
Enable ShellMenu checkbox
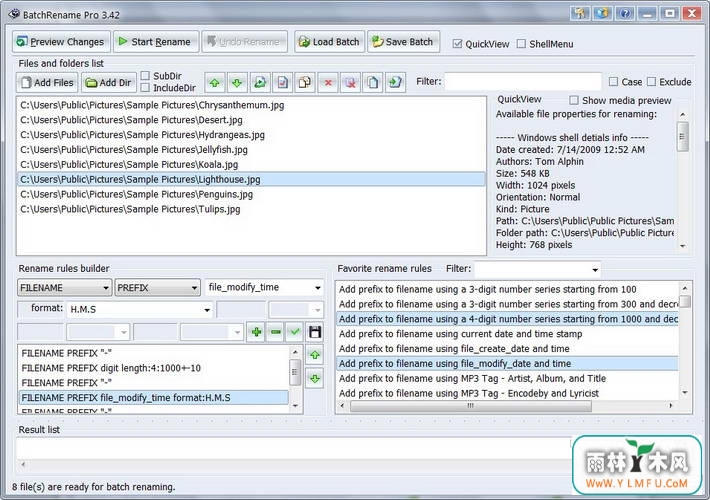[x=522, y=44]
